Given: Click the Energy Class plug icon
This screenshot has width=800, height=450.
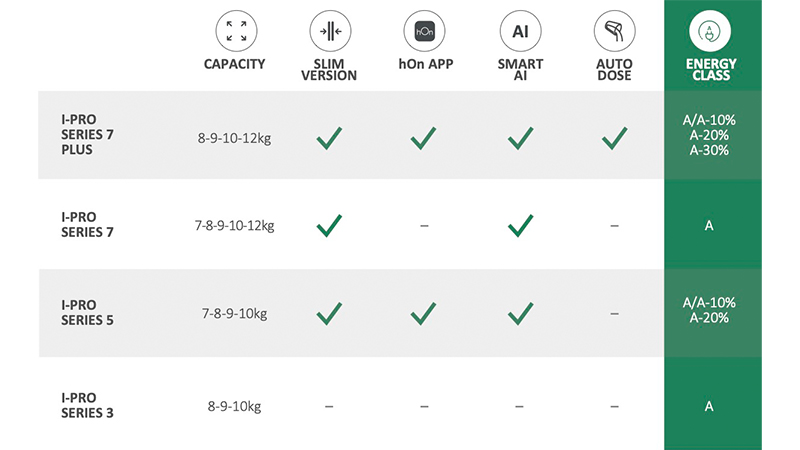Looking at the screenshot, I should [709, 30].
